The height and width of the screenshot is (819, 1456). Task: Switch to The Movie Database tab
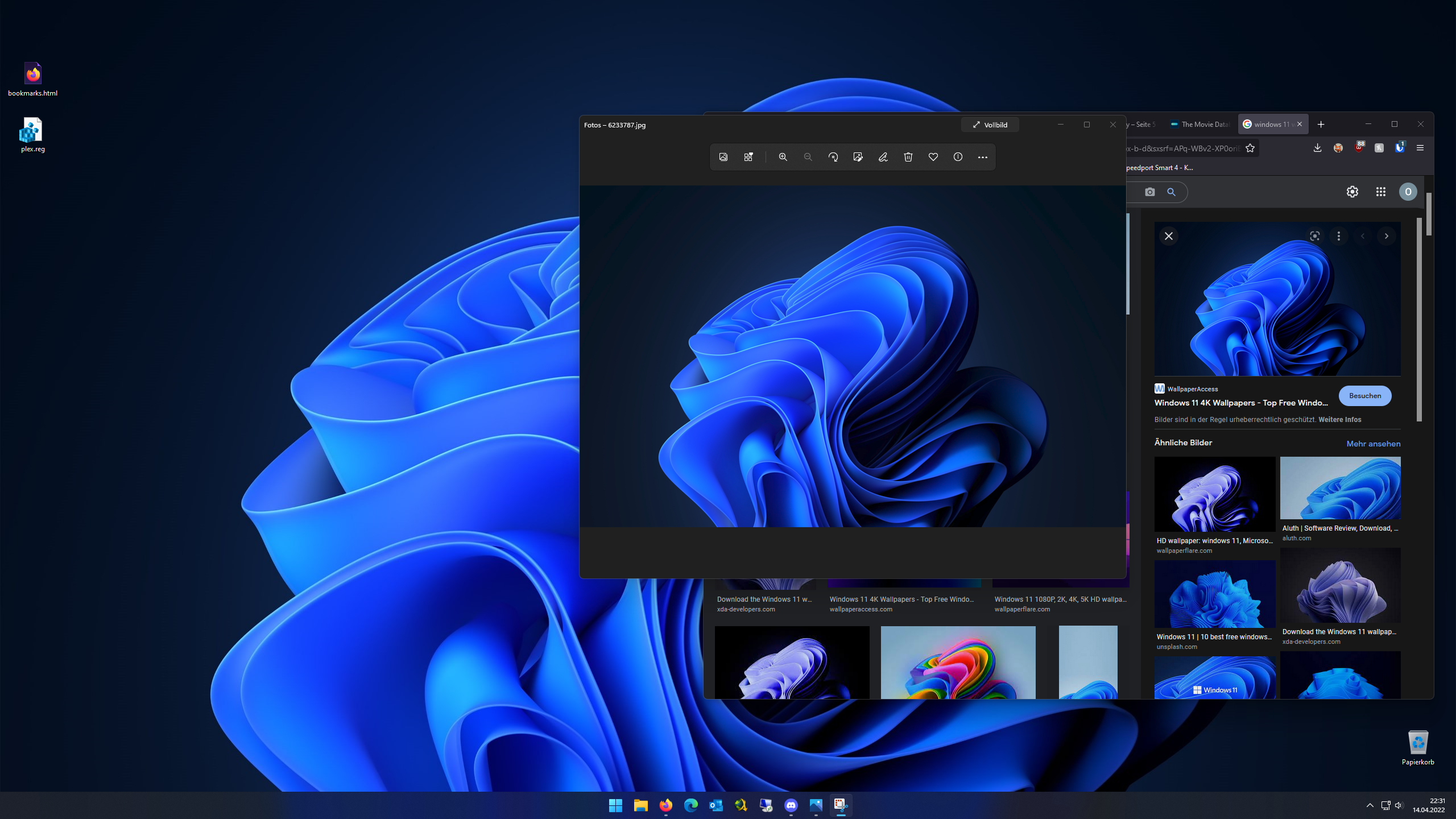pyautogui.click(x=1199, y=125)
